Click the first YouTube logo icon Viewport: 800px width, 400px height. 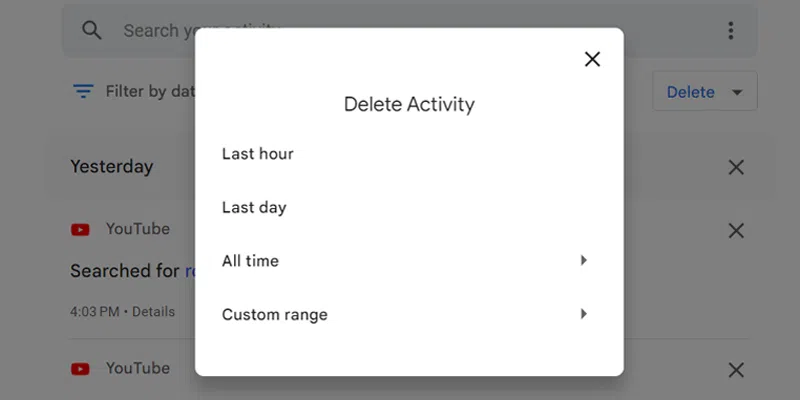80,230
